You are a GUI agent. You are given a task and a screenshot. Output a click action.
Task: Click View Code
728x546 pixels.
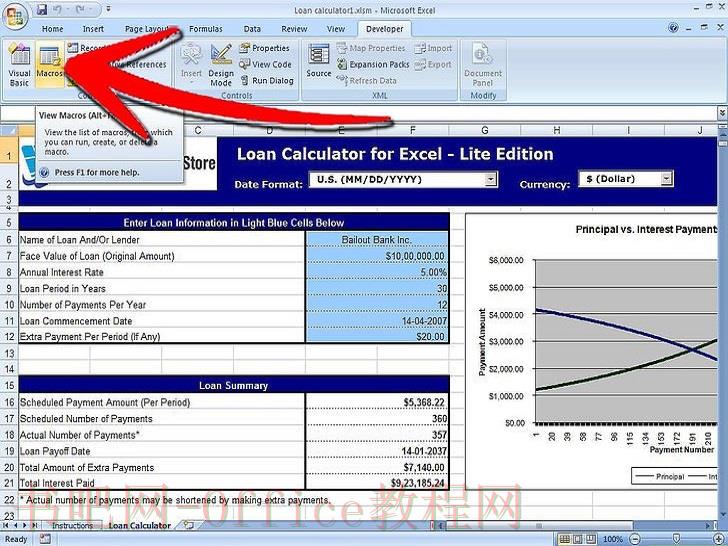(x=266, y=64)
